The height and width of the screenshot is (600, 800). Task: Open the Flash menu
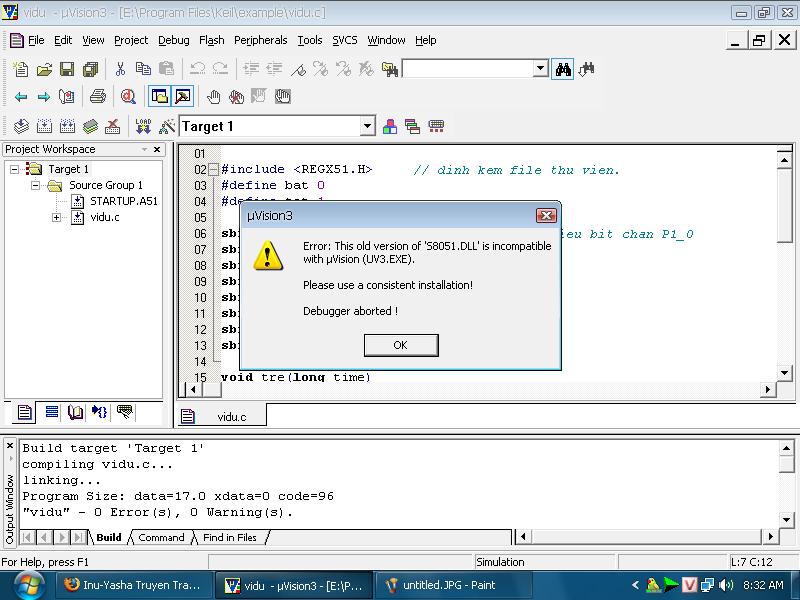(211, 40)
